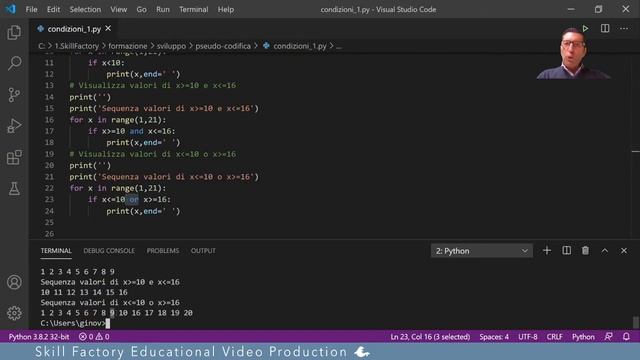Click terminal prompt 'C:\Users\ginov>'

tap(73, 323)
